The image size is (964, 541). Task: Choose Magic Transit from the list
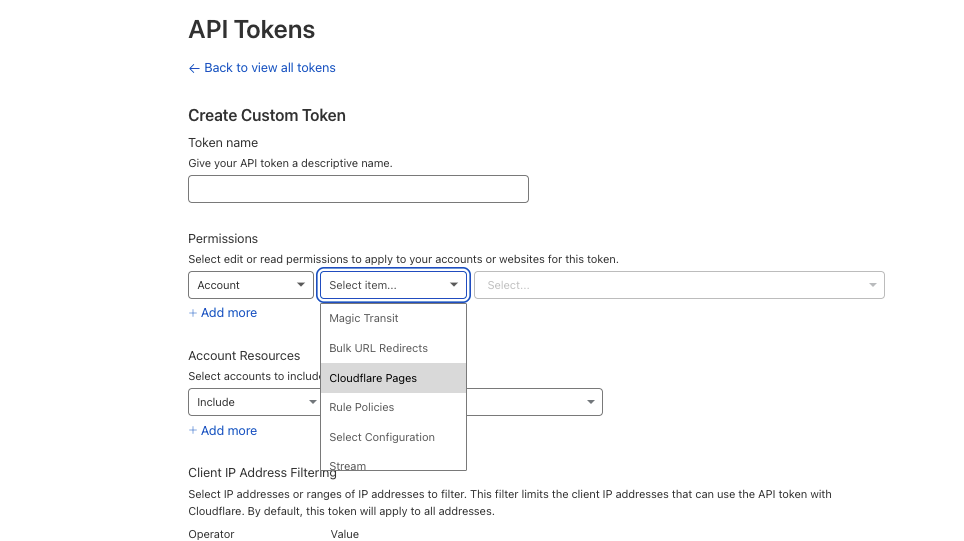364,318
